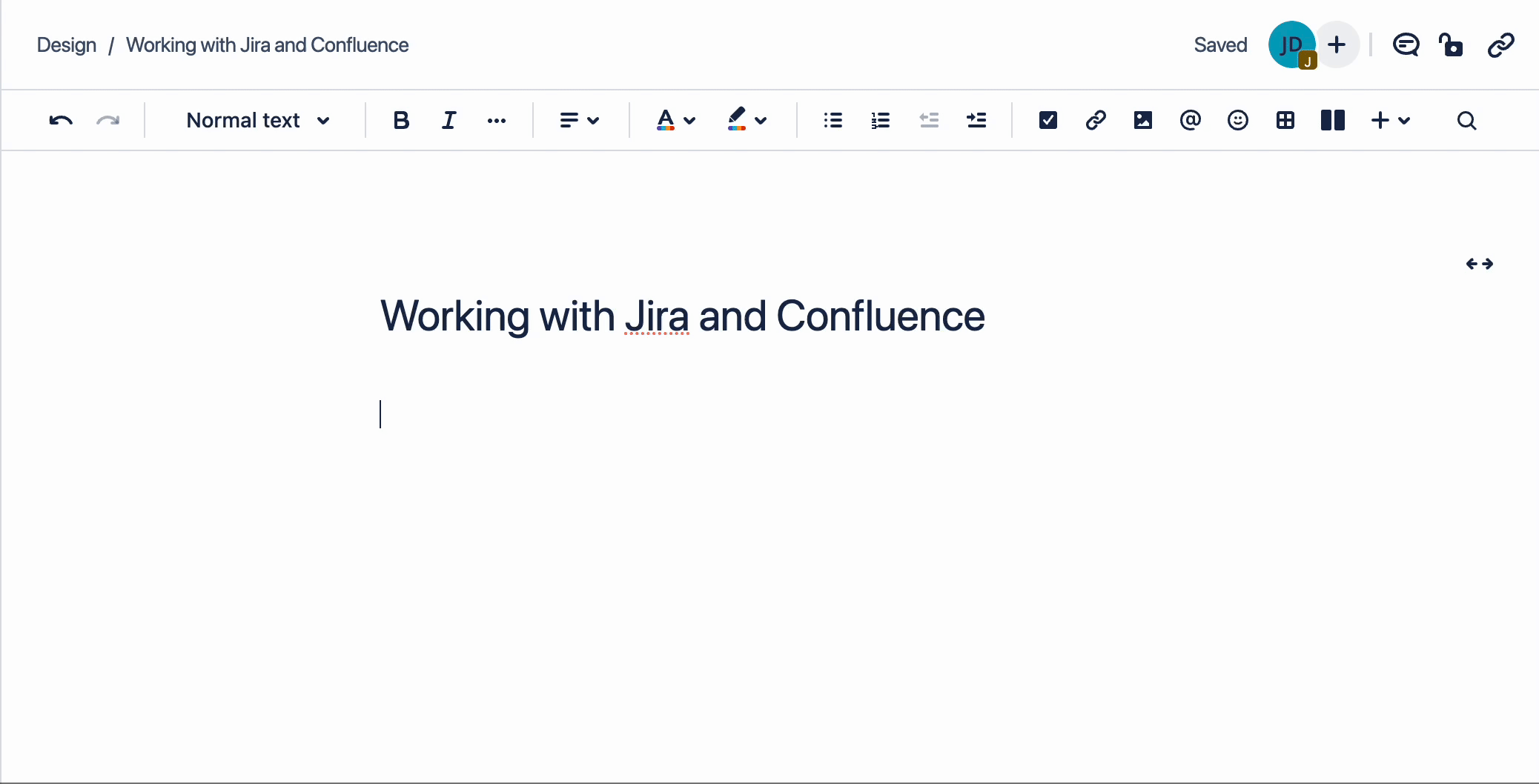The height and width of the screenshot is (784, 1539).
Task: Click the JD user avatar
Action: 1291,44
